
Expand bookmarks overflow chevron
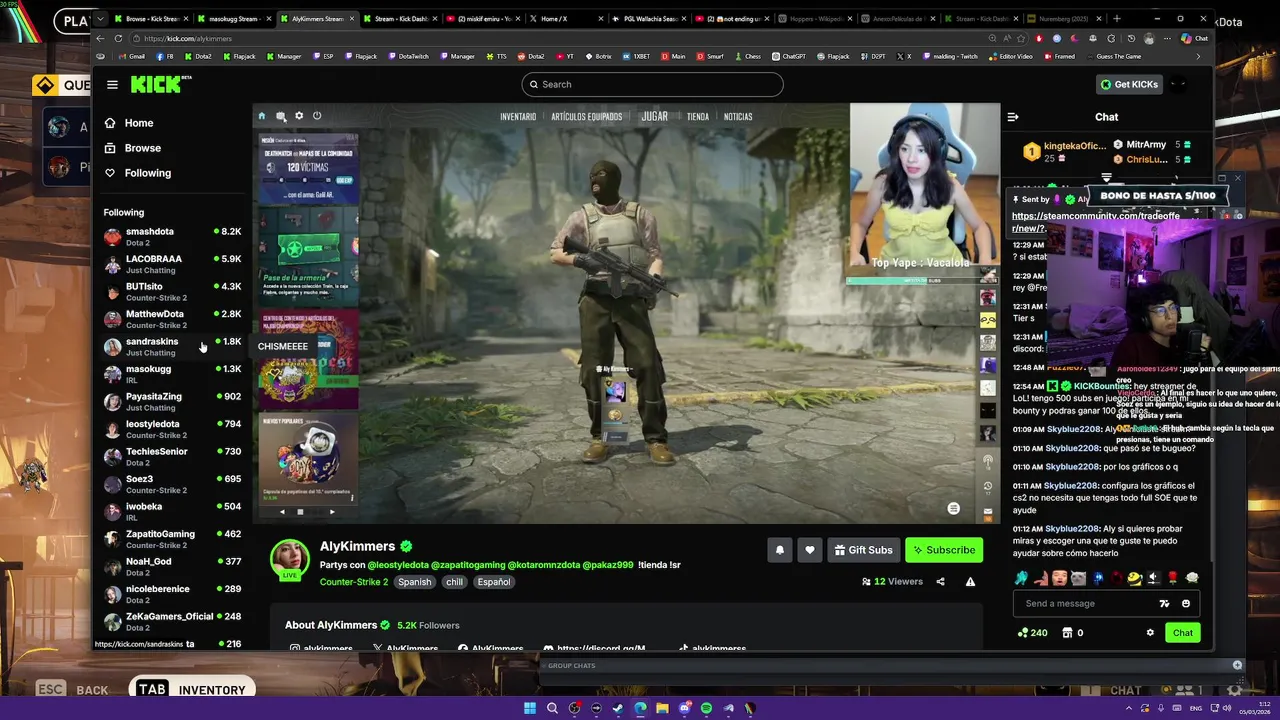coord(1198,56)
